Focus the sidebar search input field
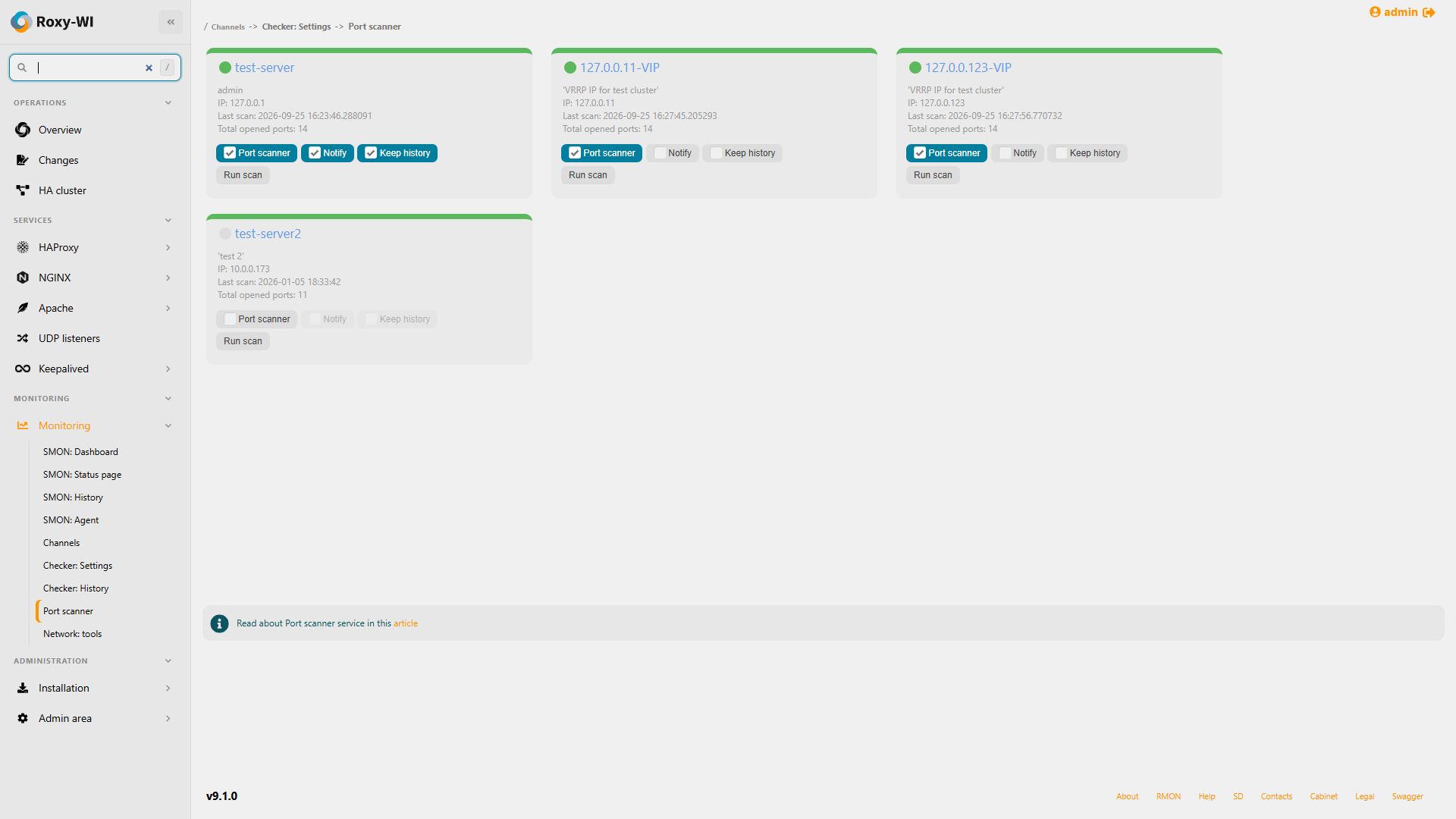The image size is (1456, 819). point(87,67)
